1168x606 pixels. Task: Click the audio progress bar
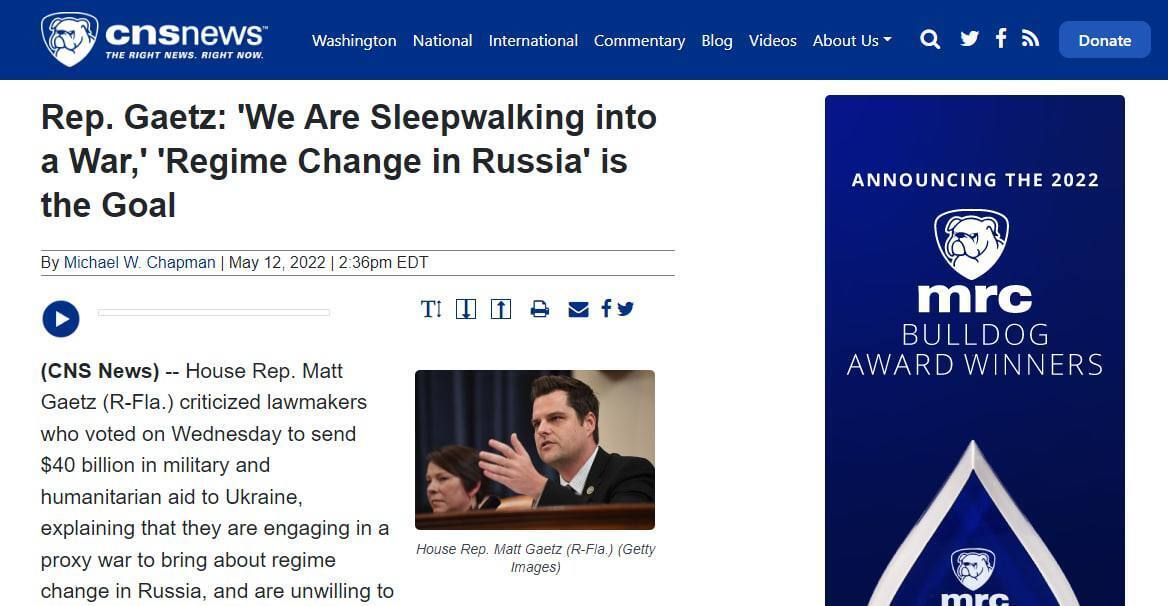pos(213,313)
